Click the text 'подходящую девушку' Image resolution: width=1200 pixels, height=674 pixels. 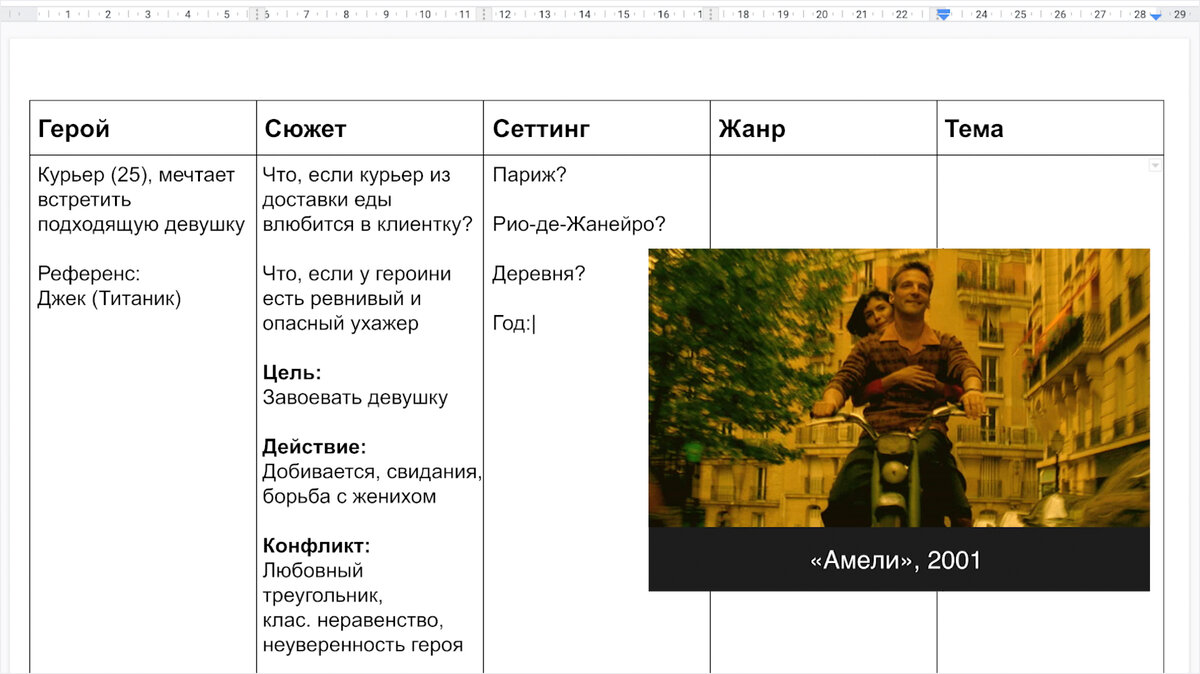[x=141, y=224]
